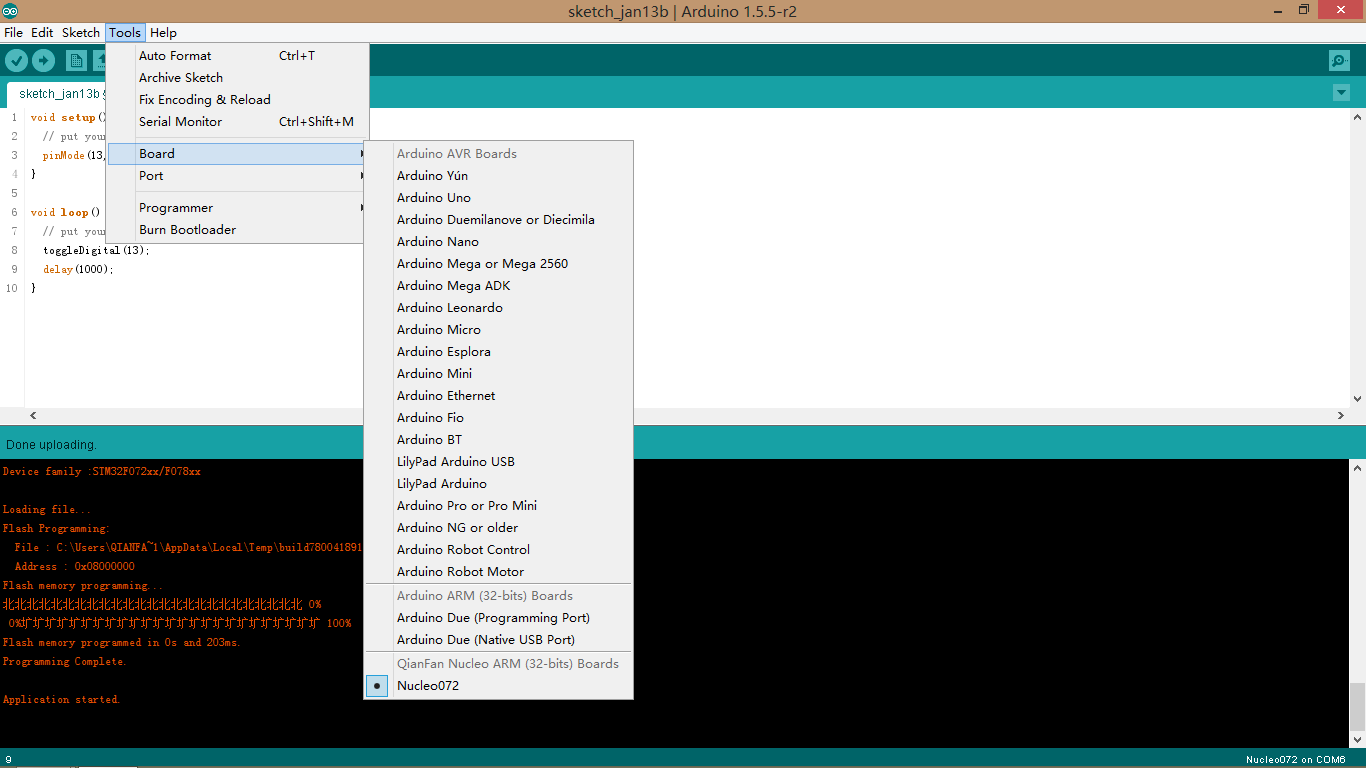Choose Archive Sketch
This screenshot has height=768, width=1366.
coord(238,78)
